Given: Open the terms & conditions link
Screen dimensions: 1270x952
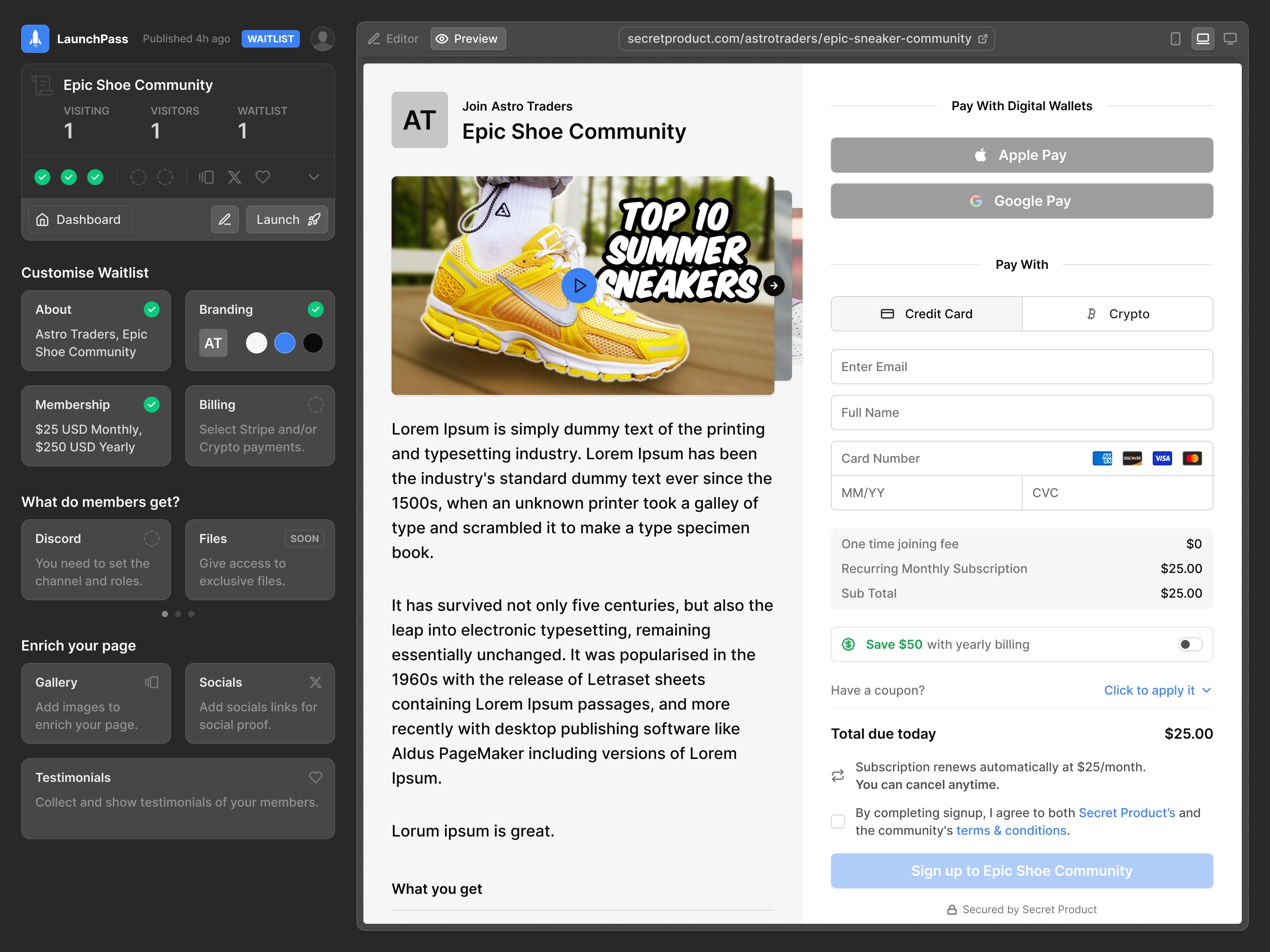Looking at the screenshot, I should click(1011, 830).
